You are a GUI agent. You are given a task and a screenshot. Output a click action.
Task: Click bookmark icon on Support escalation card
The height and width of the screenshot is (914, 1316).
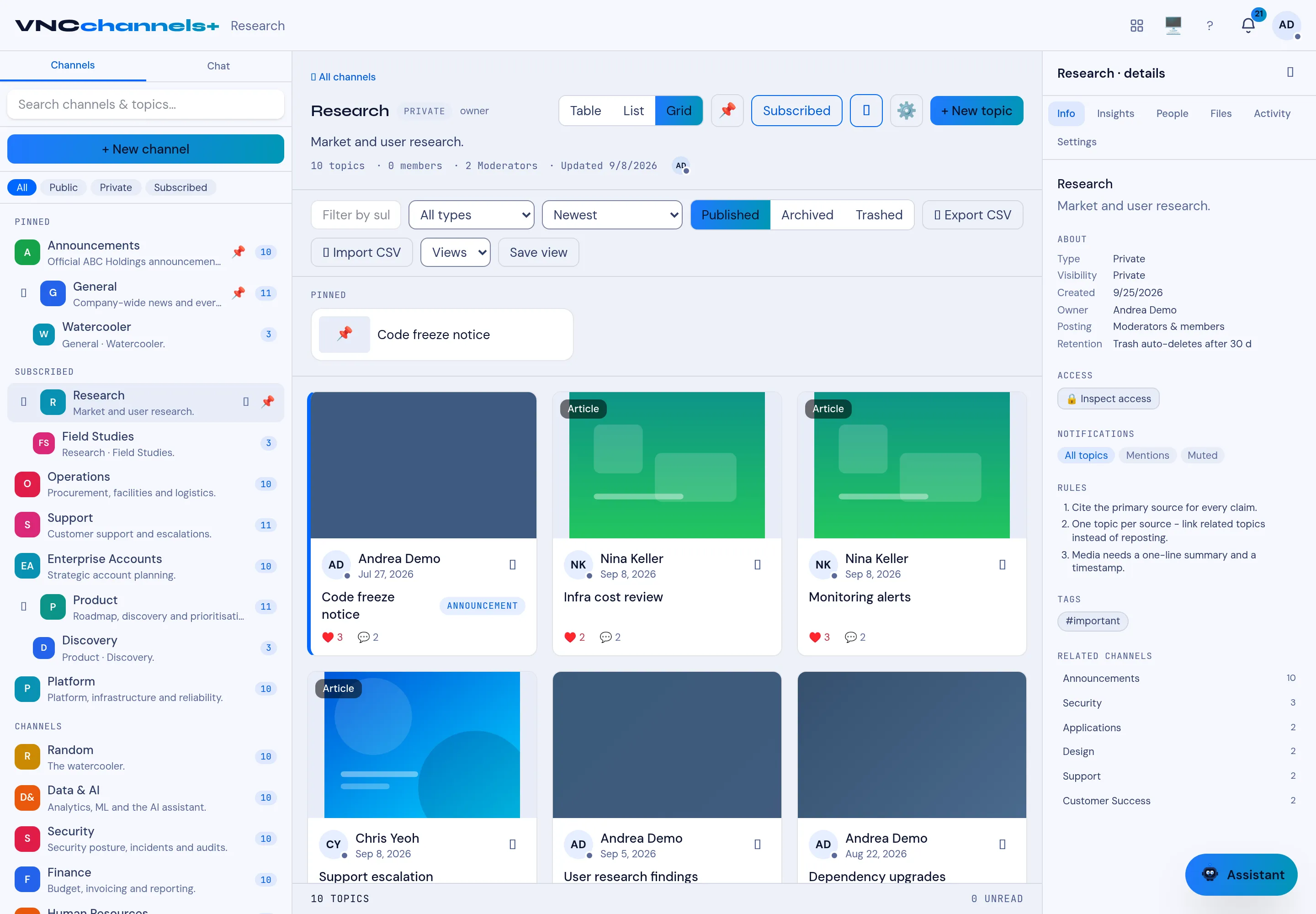coord(513,844)
